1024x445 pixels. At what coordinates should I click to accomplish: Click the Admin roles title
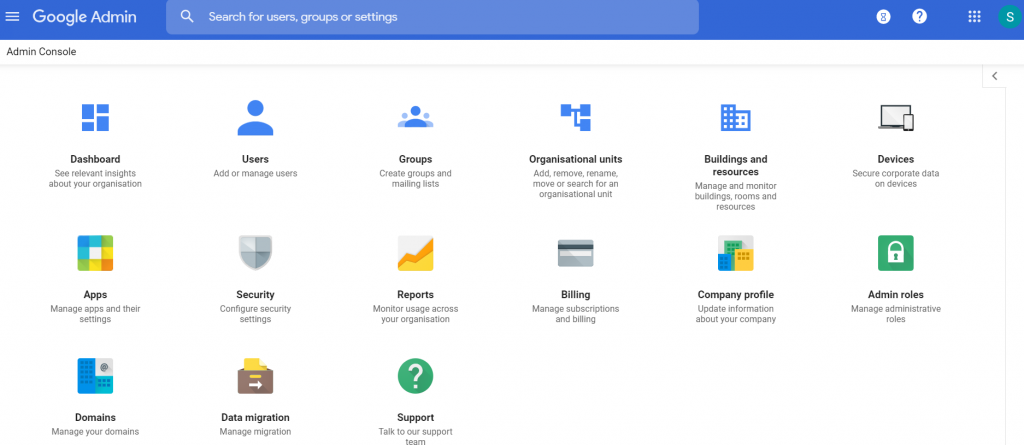pyautogui.click(x=896, y=295)
